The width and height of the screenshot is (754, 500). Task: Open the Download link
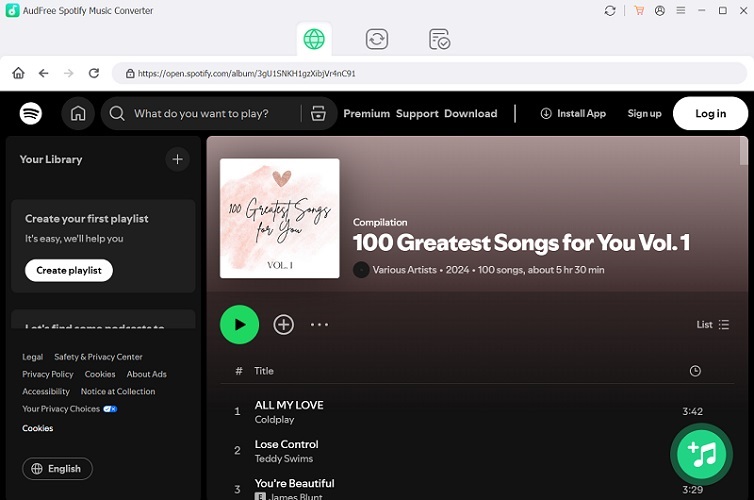tap(471, 113)
